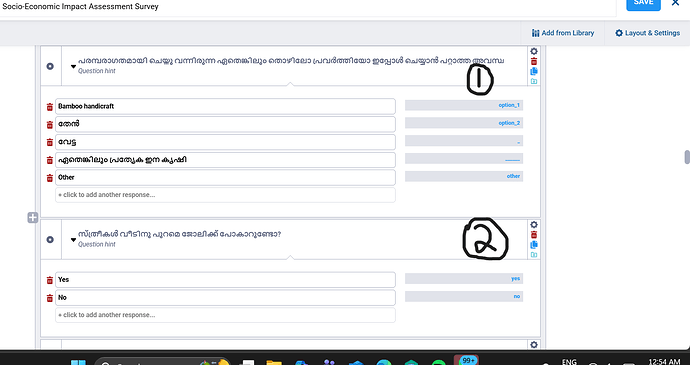Click the page vertical scrollbar thumb
Image resolution: width=690 pixels, height=365 pixels.
[687, 157]
